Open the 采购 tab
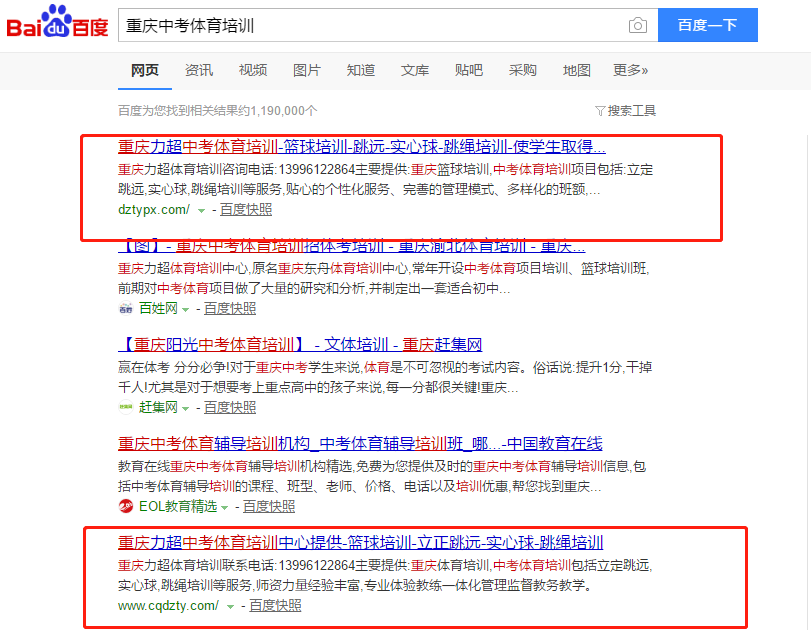This screenshot has height=630, width=811. [522, 70]
